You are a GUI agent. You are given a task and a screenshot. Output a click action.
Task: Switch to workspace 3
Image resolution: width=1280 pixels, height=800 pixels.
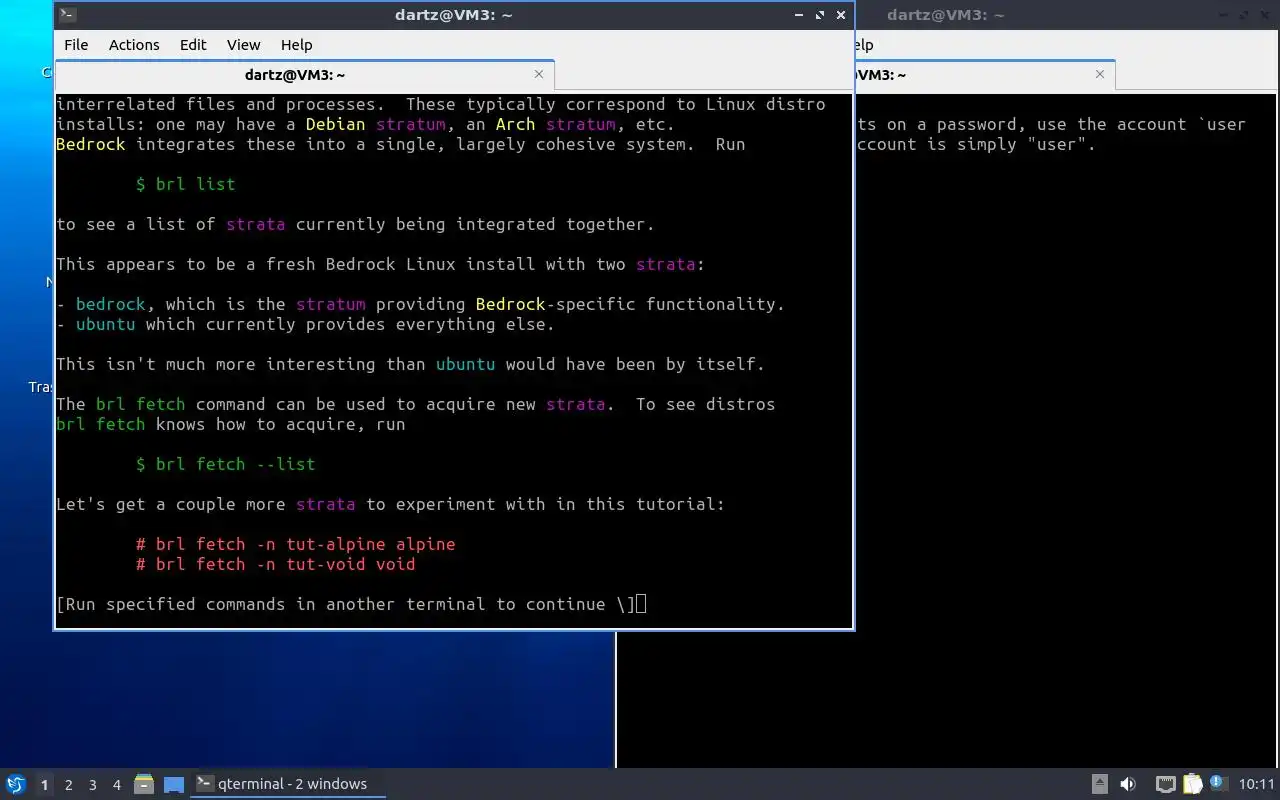(x=92, y=785)
